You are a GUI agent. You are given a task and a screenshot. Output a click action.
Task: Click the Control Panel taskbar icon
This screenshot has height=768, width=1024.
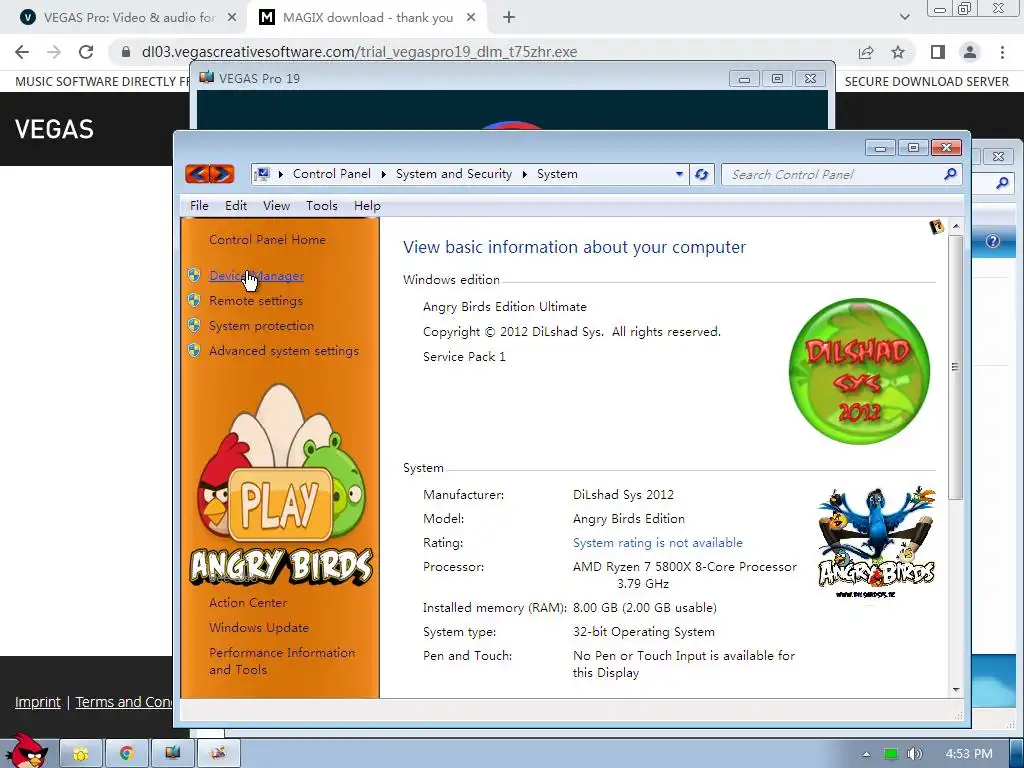218,753
